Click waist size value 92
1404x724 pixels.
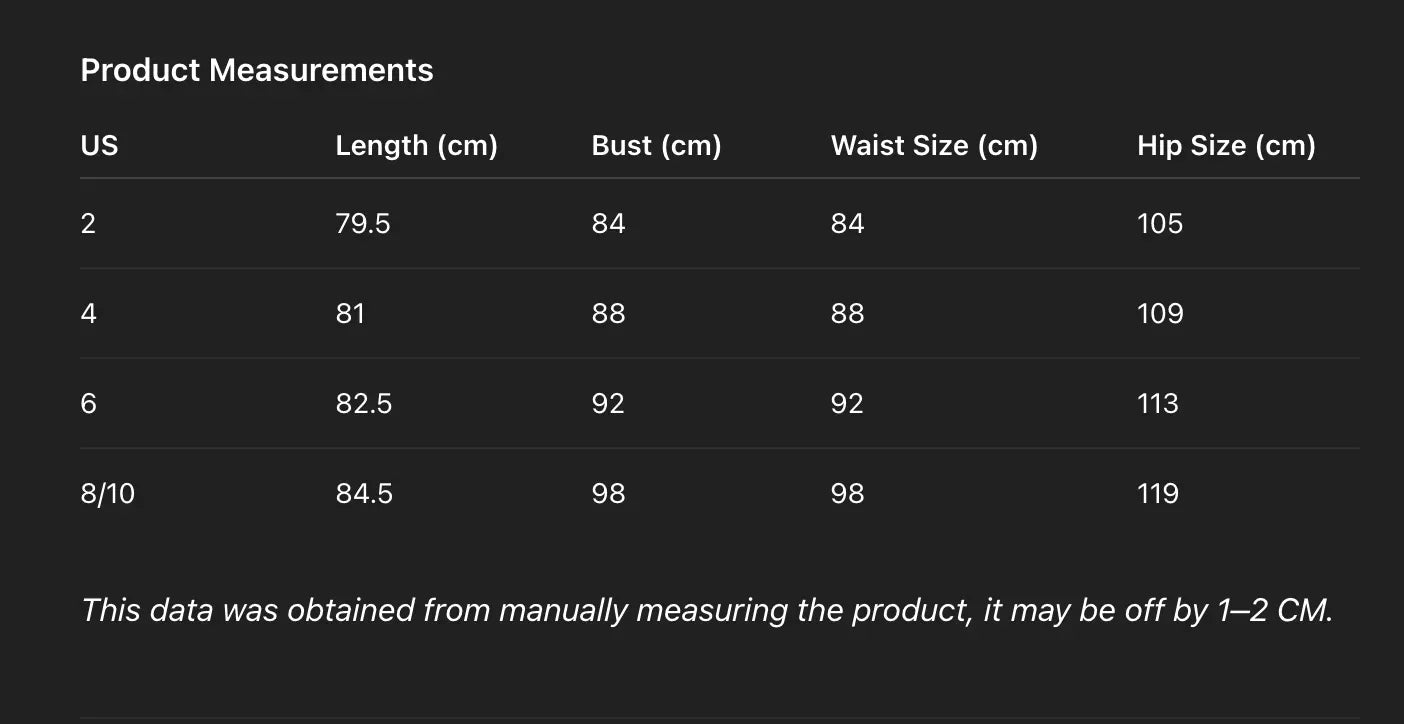[x=847, y=403]
